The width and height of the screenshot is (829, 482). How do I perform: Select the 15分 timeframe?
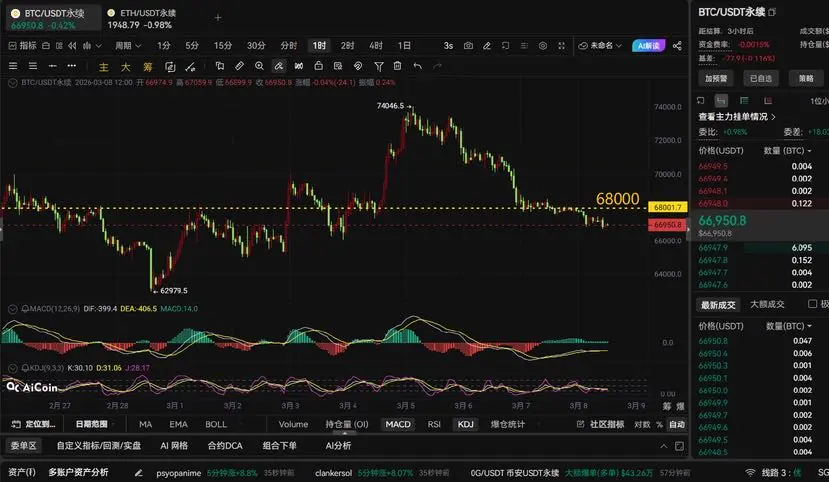click(223, 46)
